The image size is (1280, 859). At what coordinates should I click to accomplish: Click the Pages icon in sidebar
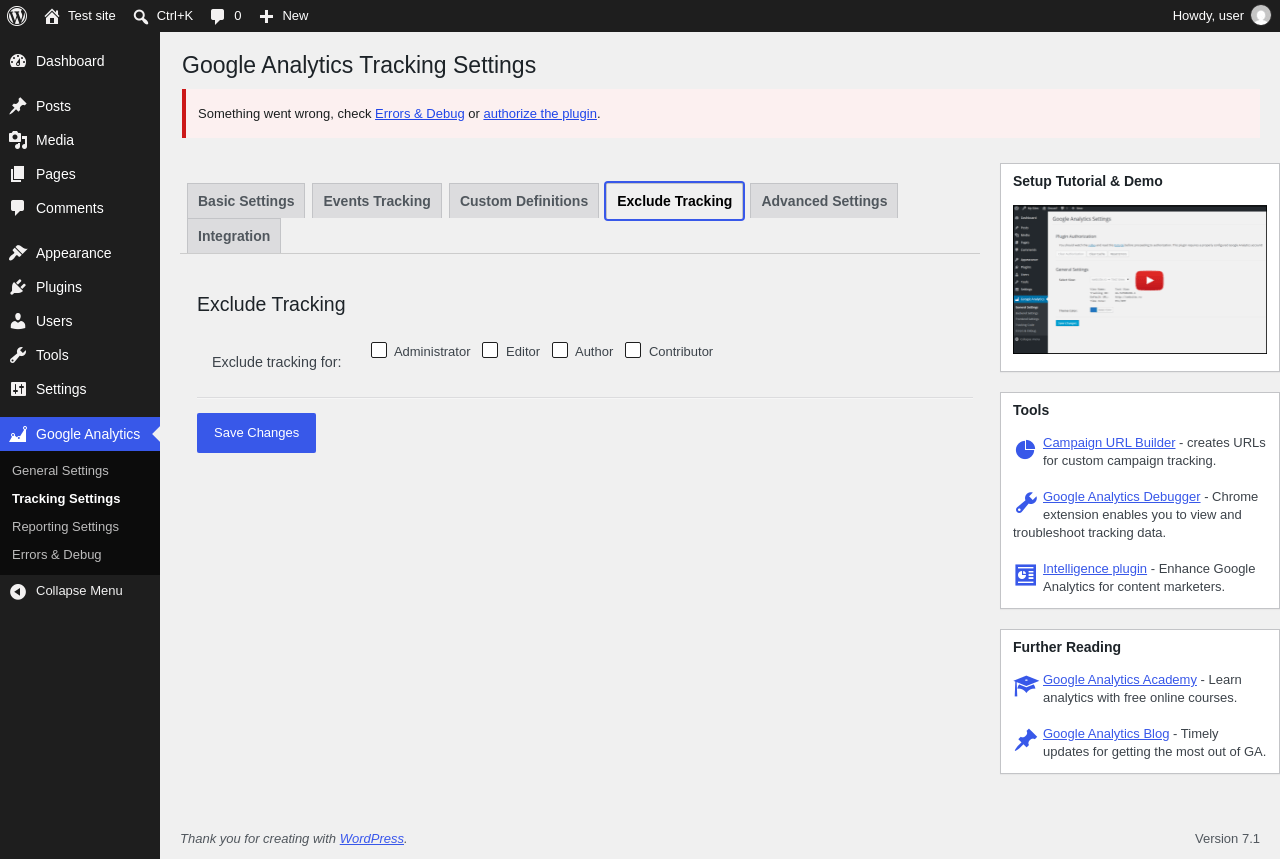18,174
